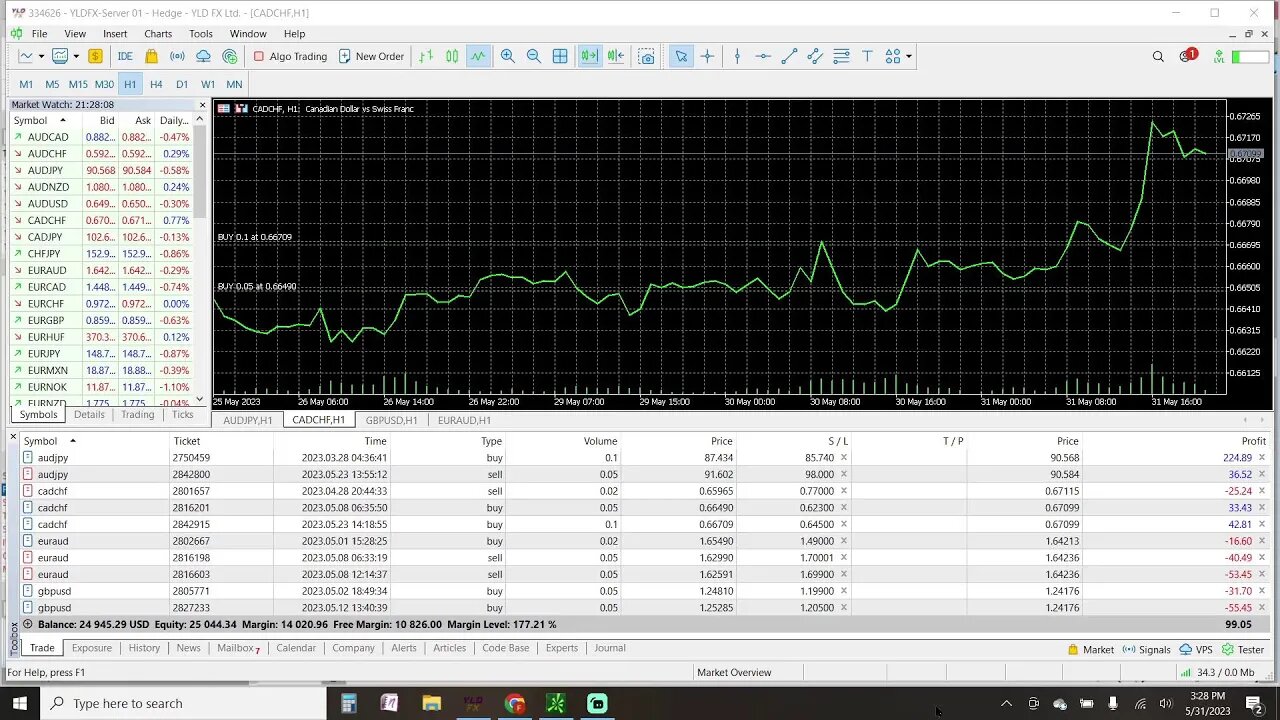
Task: Open the shapes objects dropdown arrow
Action: pyautogui.click(x=908, y=56)
